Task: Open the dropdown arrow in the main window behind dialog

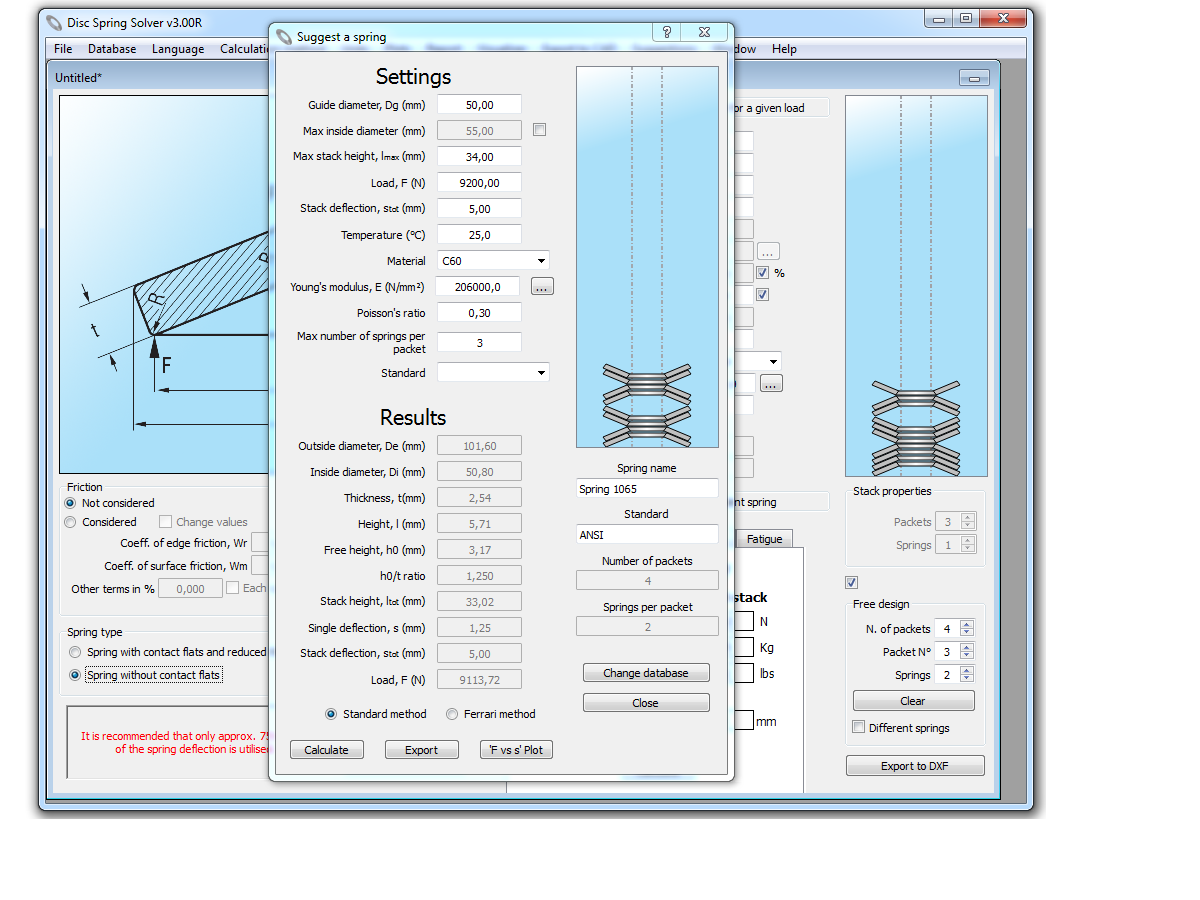Action: point(773,361)
